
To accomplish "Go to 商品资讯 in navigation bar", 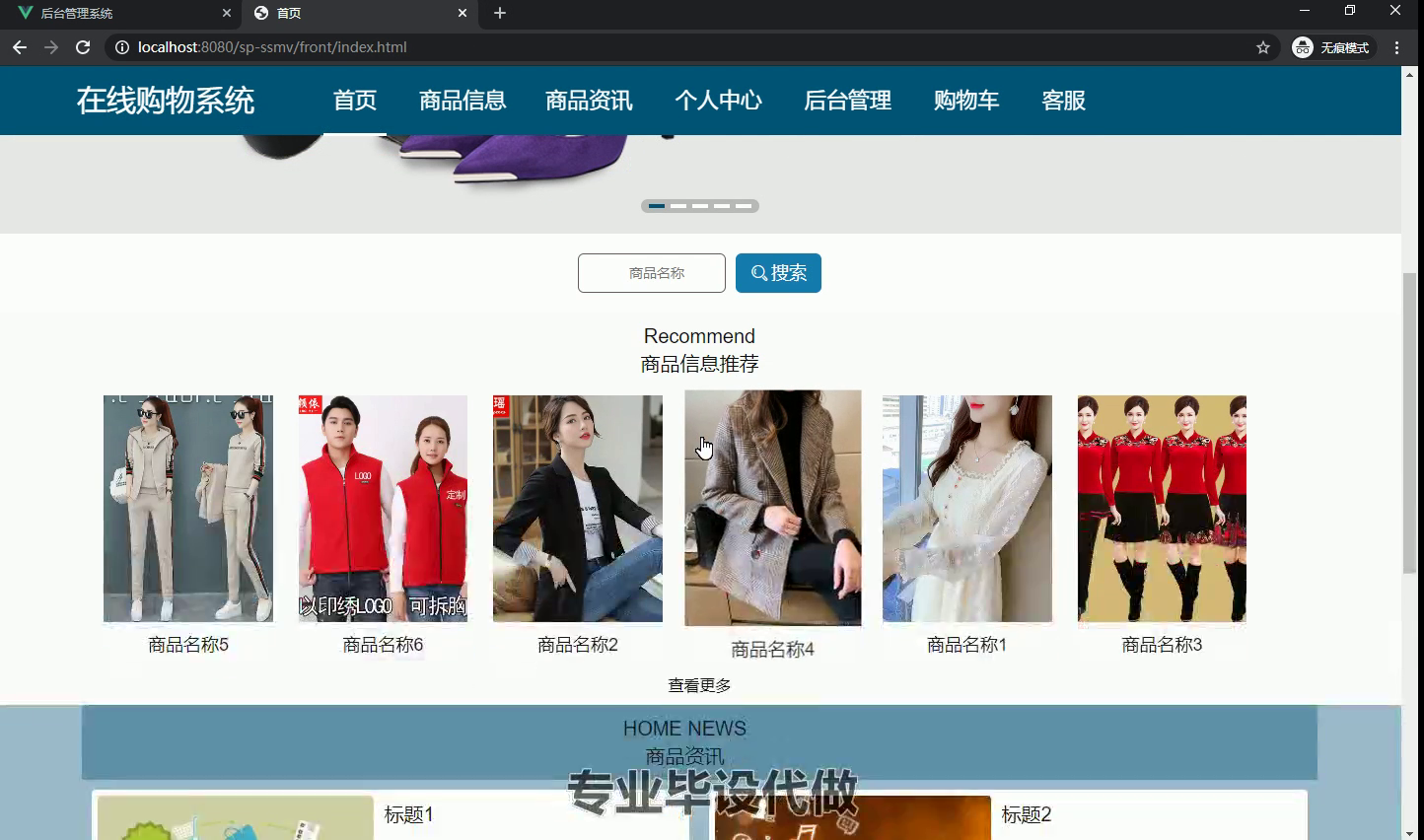I will point(590,101).
